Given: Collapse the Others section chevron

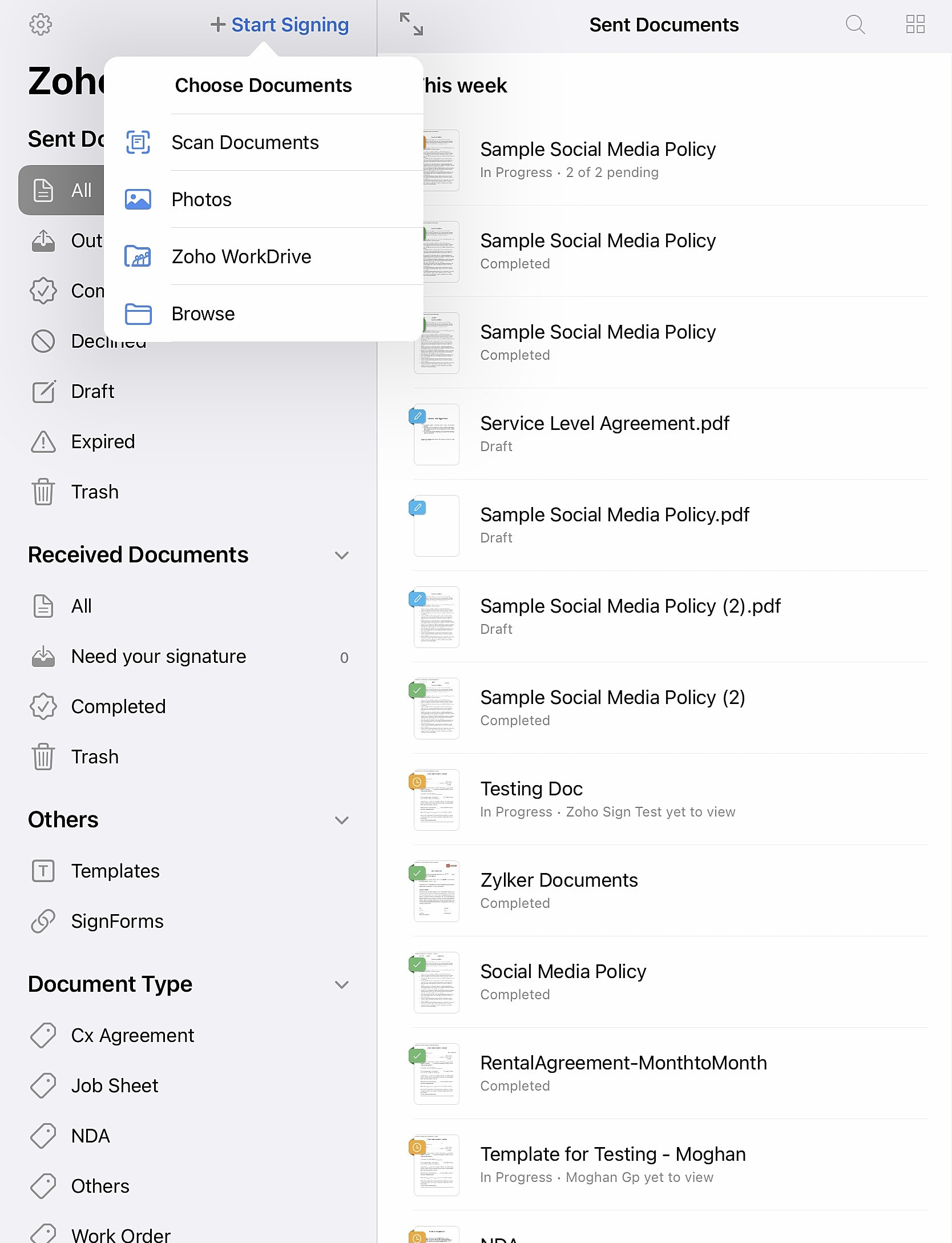Looking at the screenshot, I should (342, 820).
